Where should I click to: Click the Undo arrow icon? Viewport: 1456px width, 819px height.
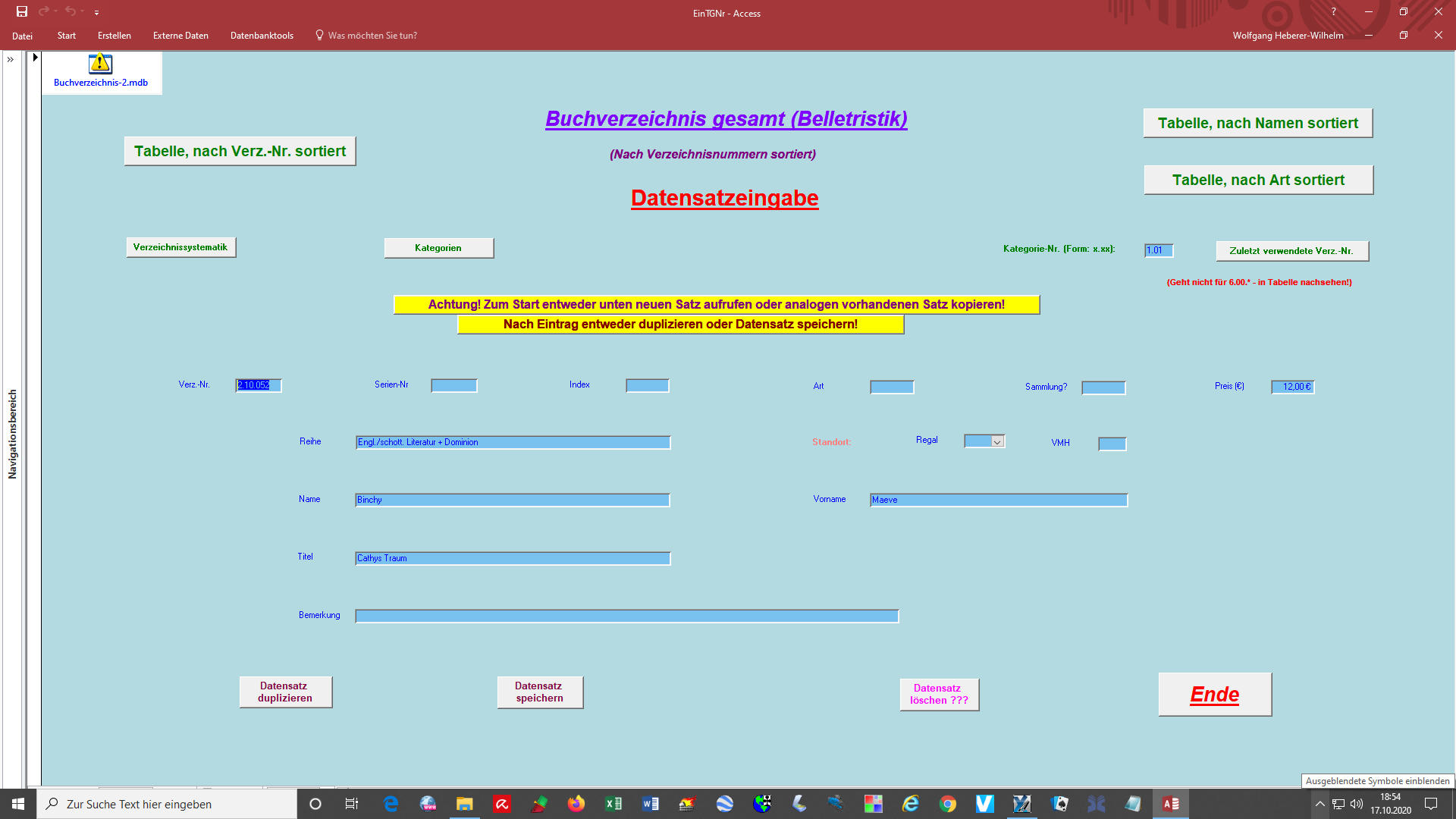coord(70,11)
